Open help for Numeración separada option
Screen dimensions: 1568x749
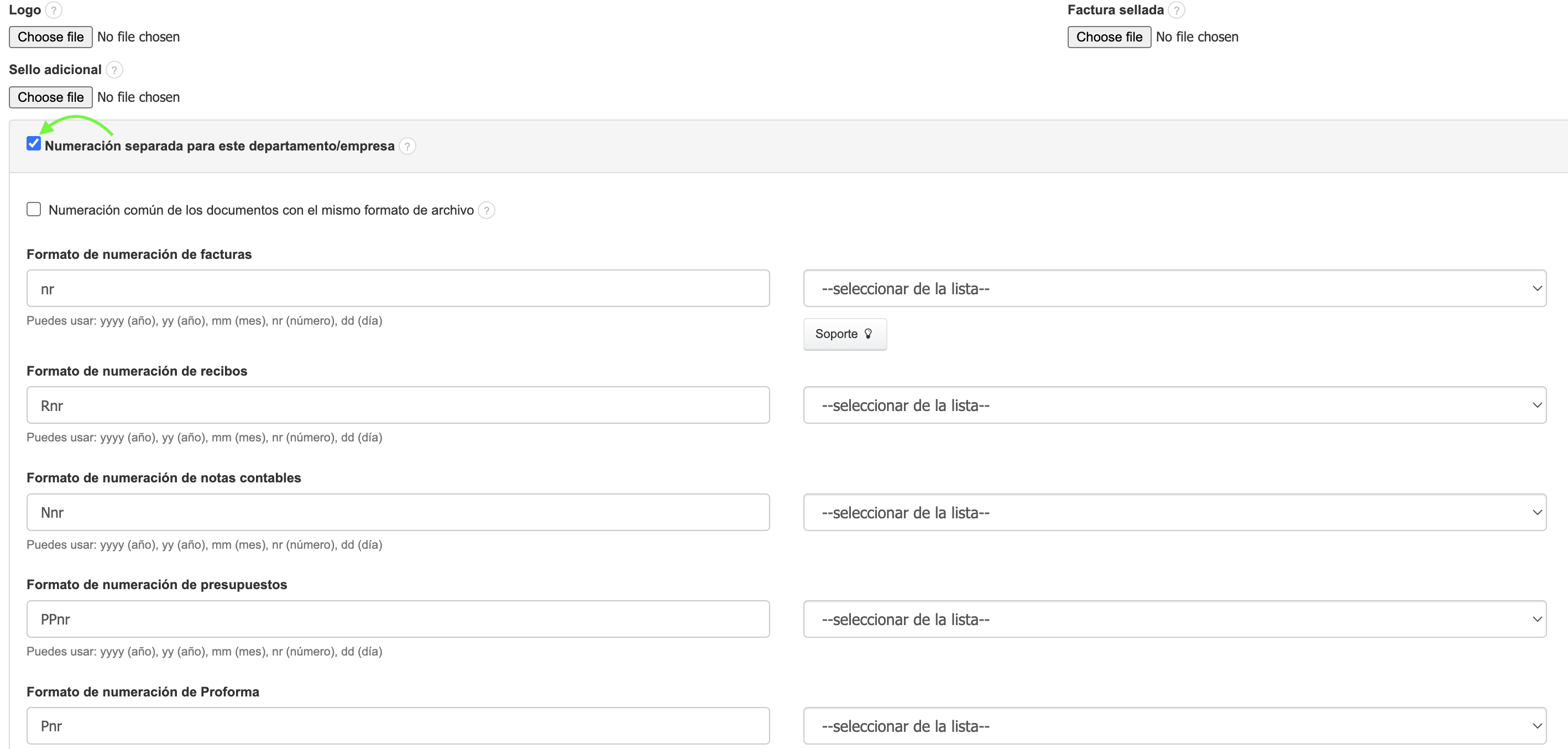pyautogui.click(x=407, y=146)
